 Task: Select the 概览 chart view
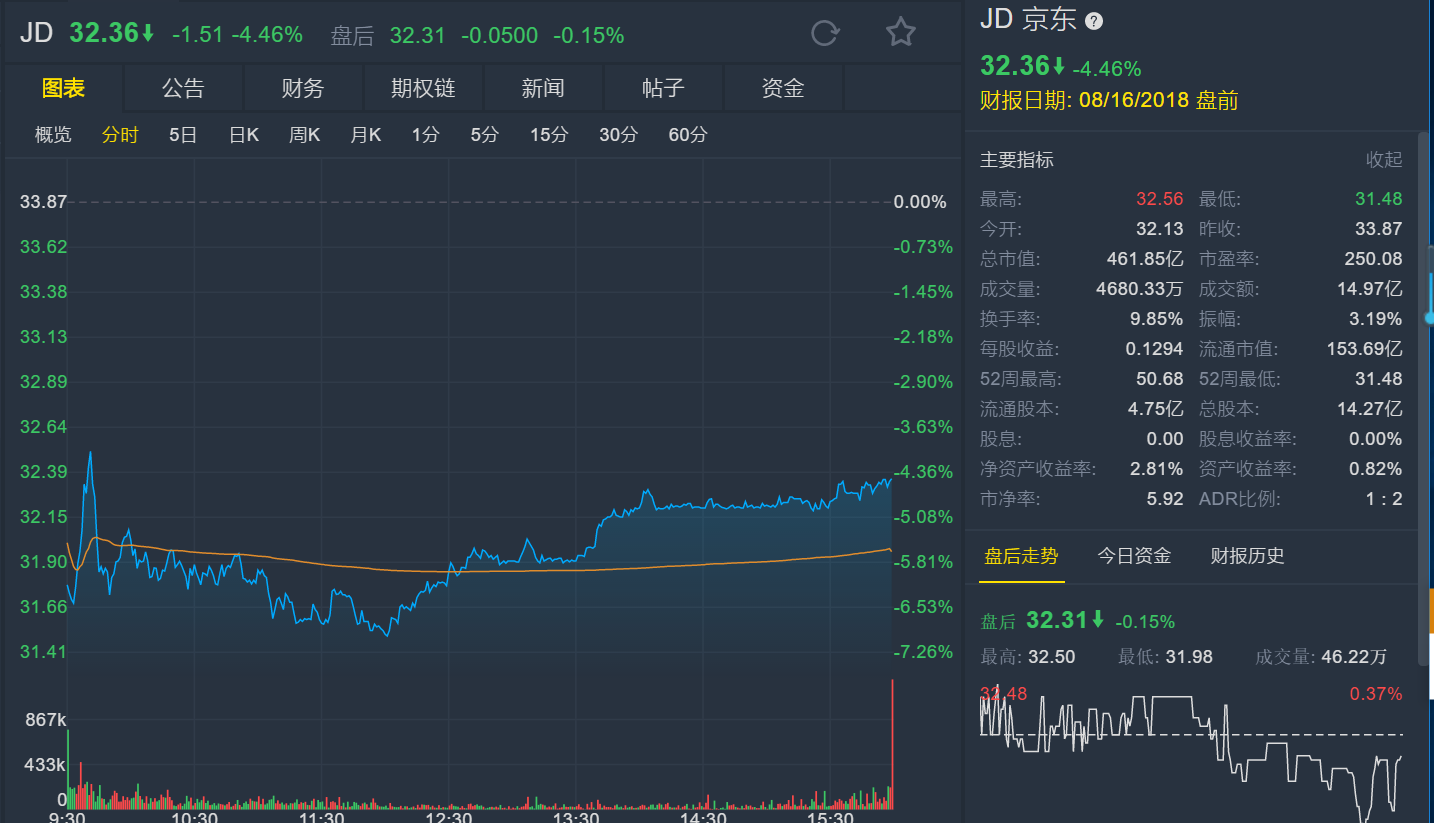53,135
